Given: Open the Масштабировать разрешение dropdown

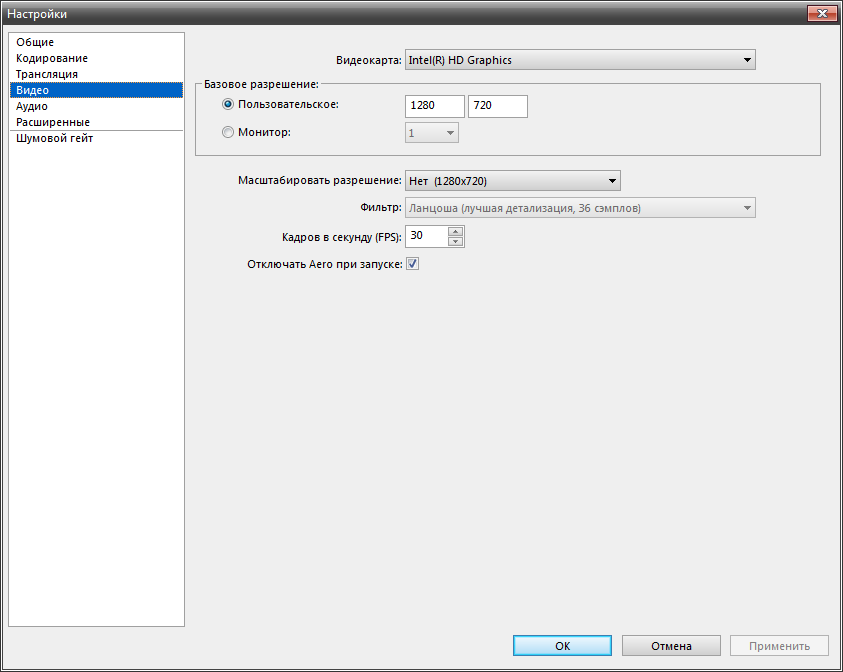Looking at the screenshot, I should (513, 181).
